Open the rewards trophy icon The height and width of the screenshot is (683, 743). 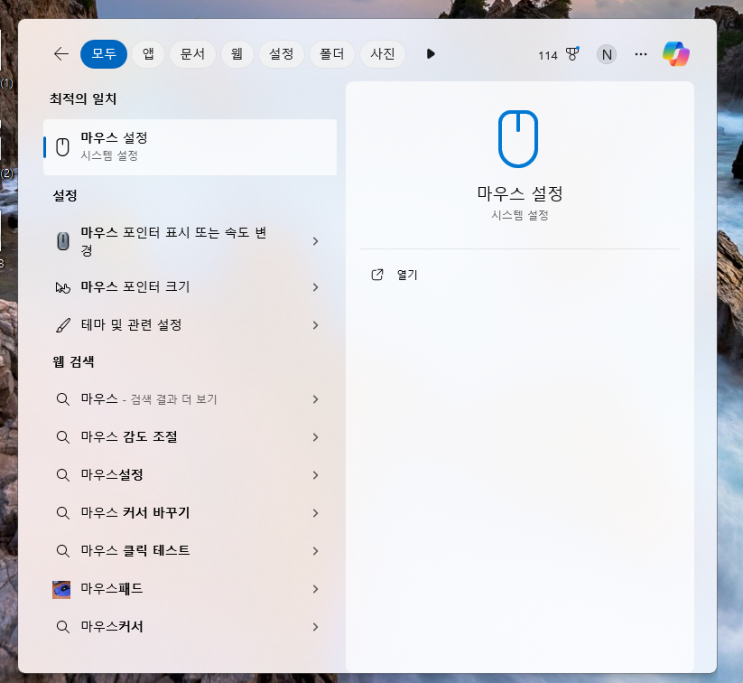[572, 54]
